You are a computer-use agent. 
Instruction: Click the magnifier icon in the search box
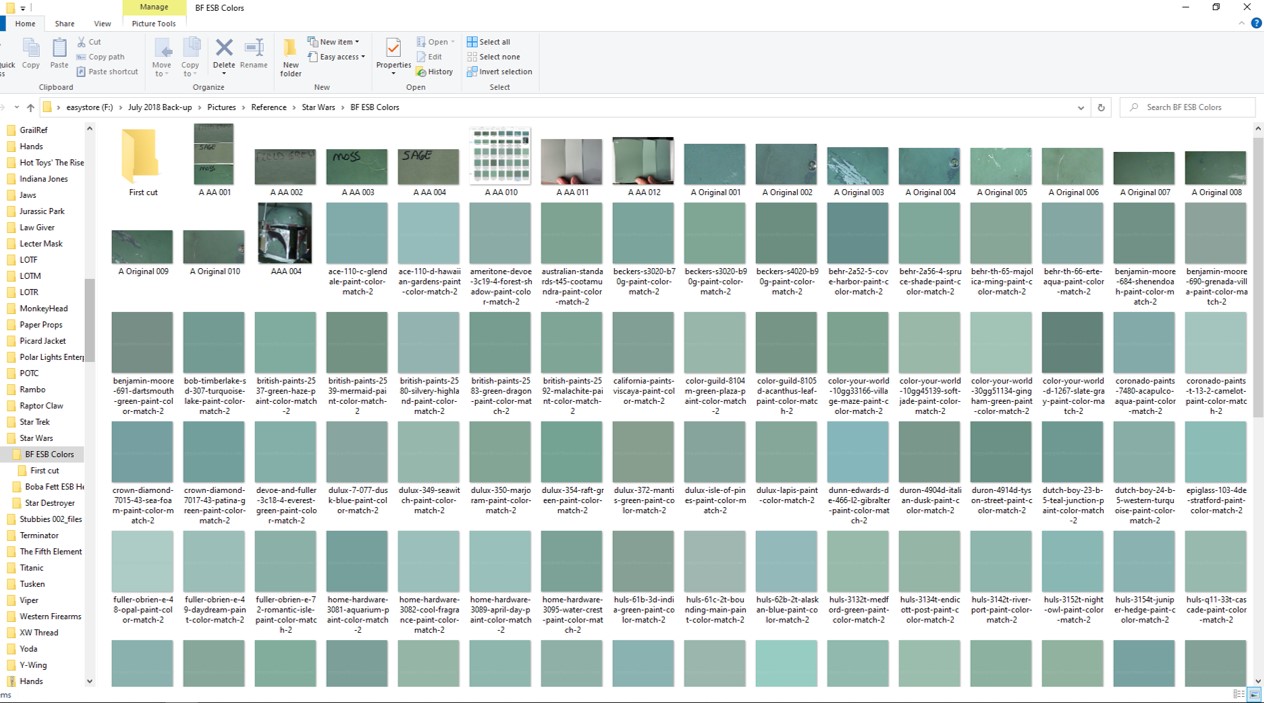[1134, 107]
